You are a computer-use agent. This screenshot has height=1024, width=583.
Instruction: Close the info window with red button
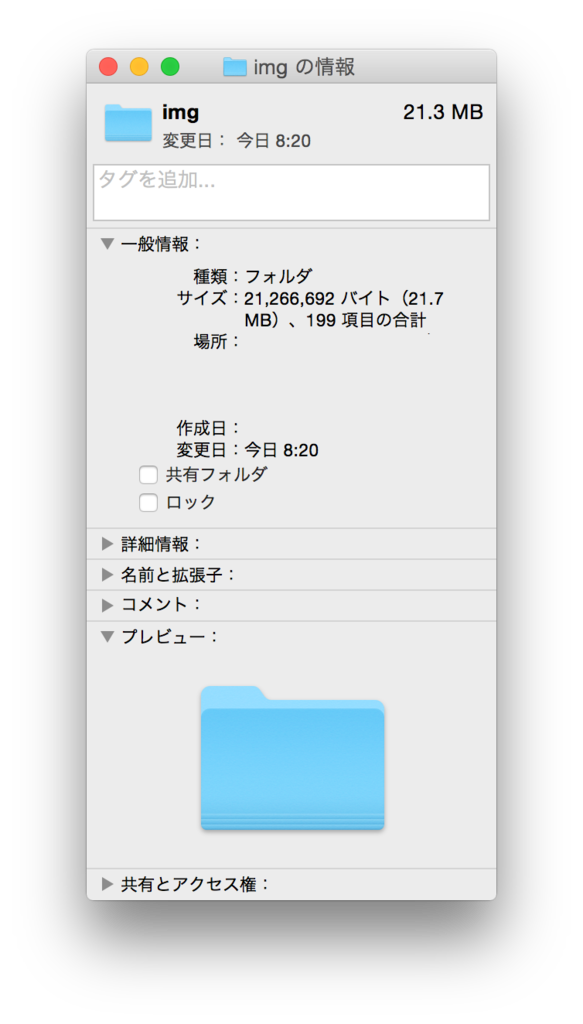pos(108,67)
